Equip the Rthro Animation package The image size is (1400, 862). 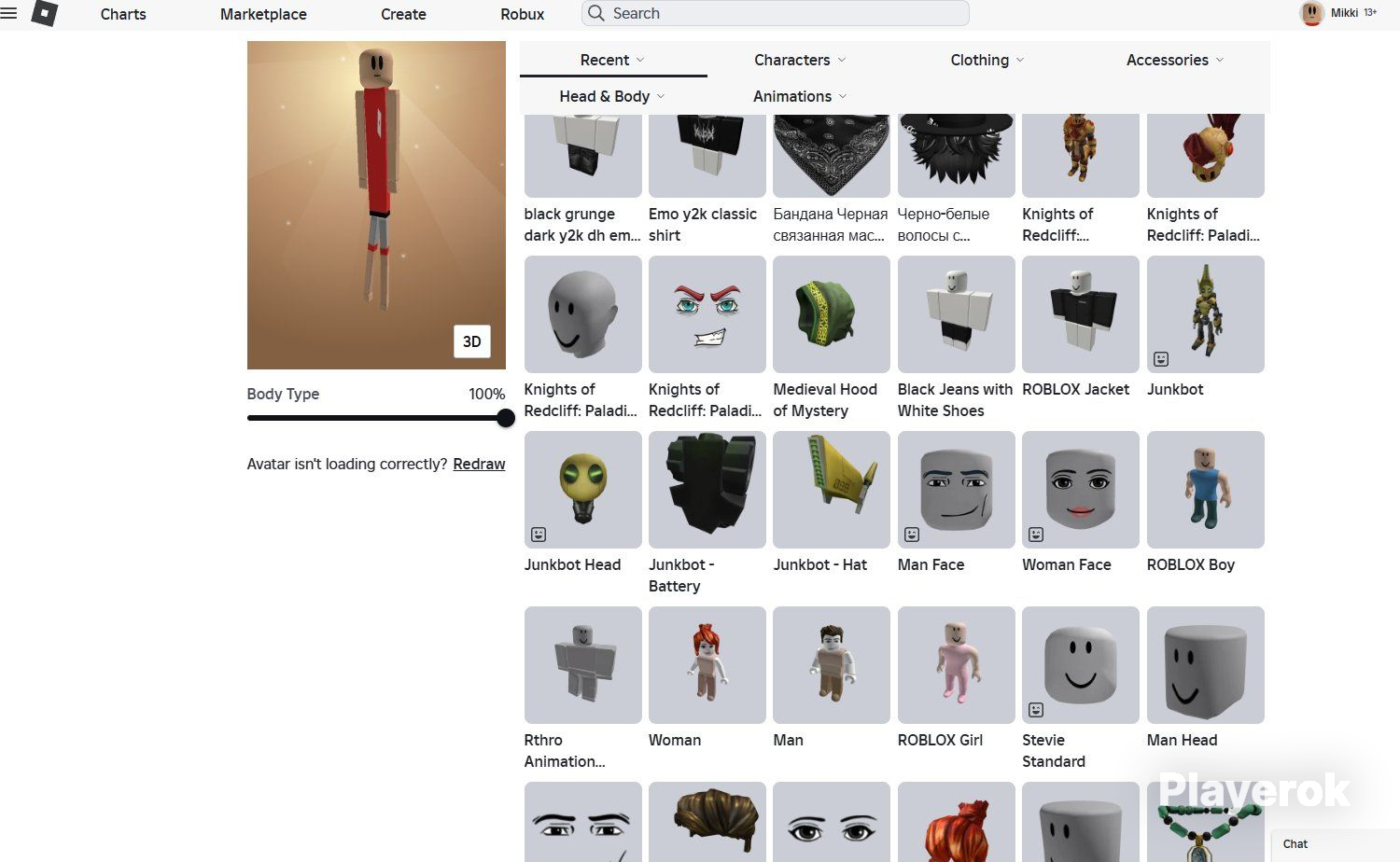pyautogui.click(x=583, y=665)
